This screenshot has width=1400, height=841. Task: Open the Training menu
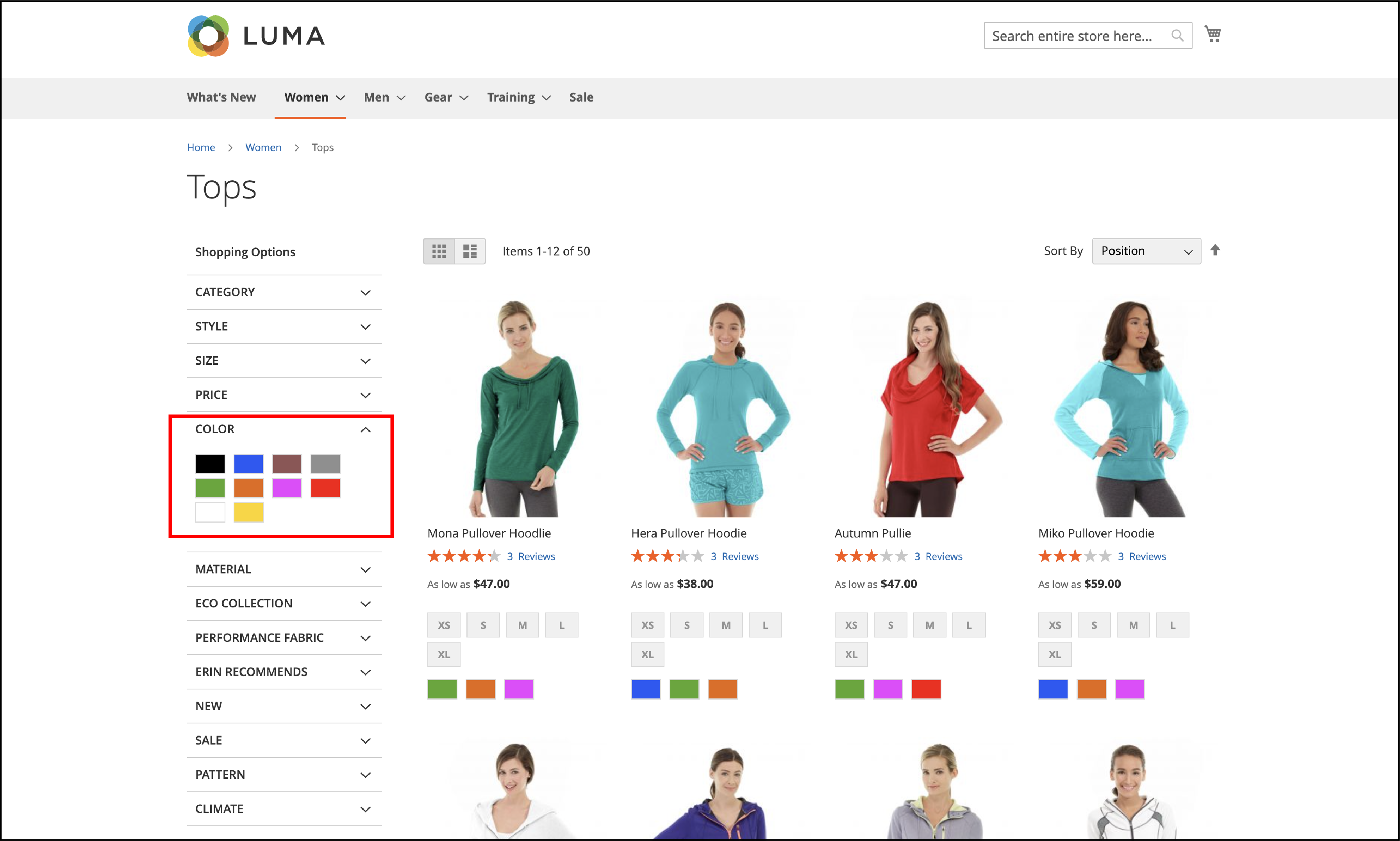[x=519, y=98]
